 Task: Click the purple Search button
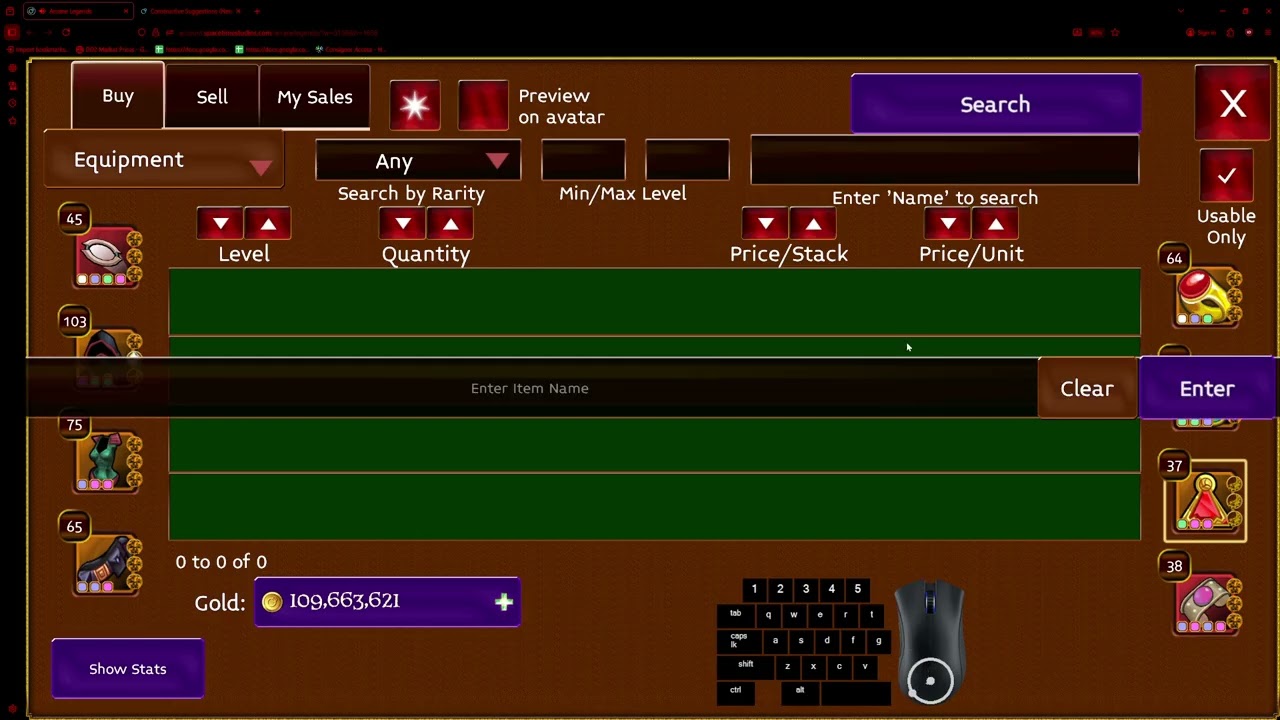click(995, 104)
